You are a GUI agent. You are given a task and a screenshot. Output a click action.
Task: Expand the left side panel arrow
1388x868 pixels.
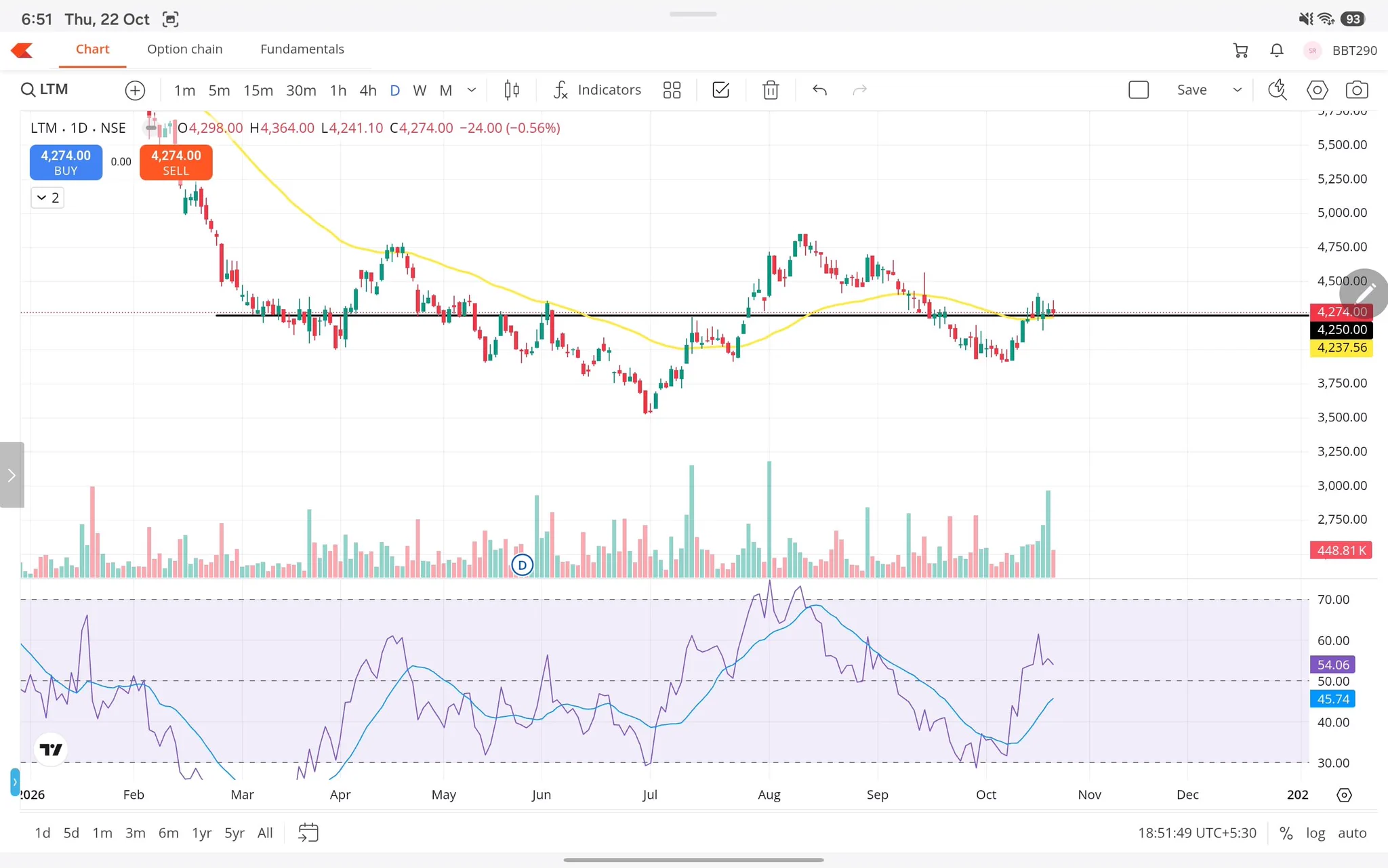pos(12,475)
